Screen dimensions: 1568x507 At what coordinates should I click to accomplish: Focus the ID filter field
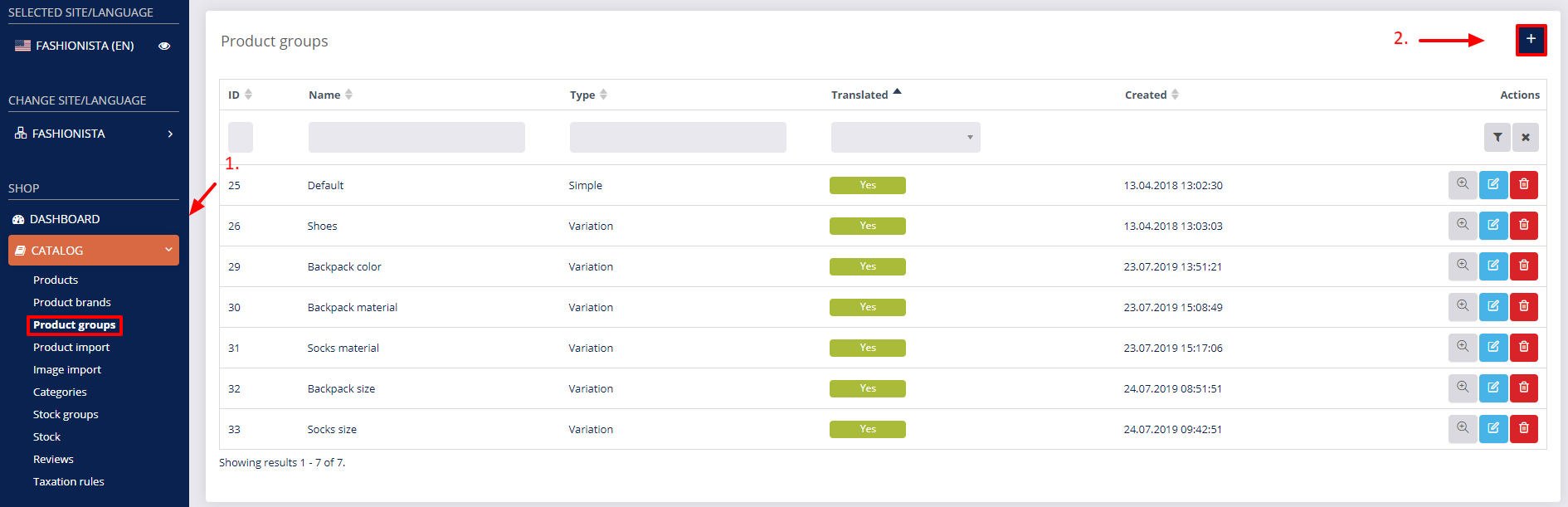click(241, 137)
